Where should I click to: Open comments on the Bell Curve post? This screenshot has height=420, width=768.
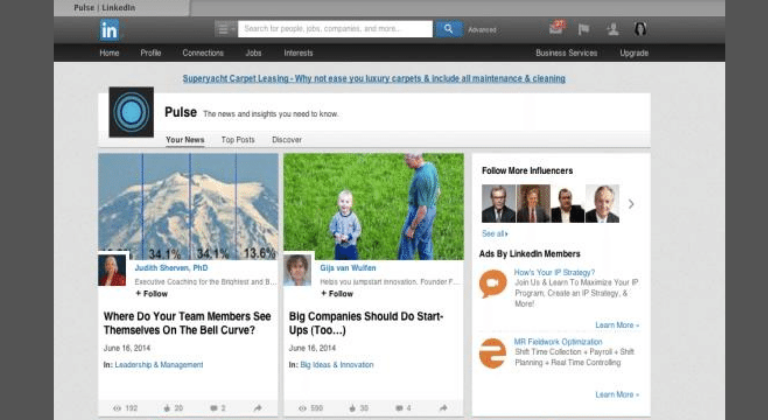pyautogui.click(x=214, y=408)
